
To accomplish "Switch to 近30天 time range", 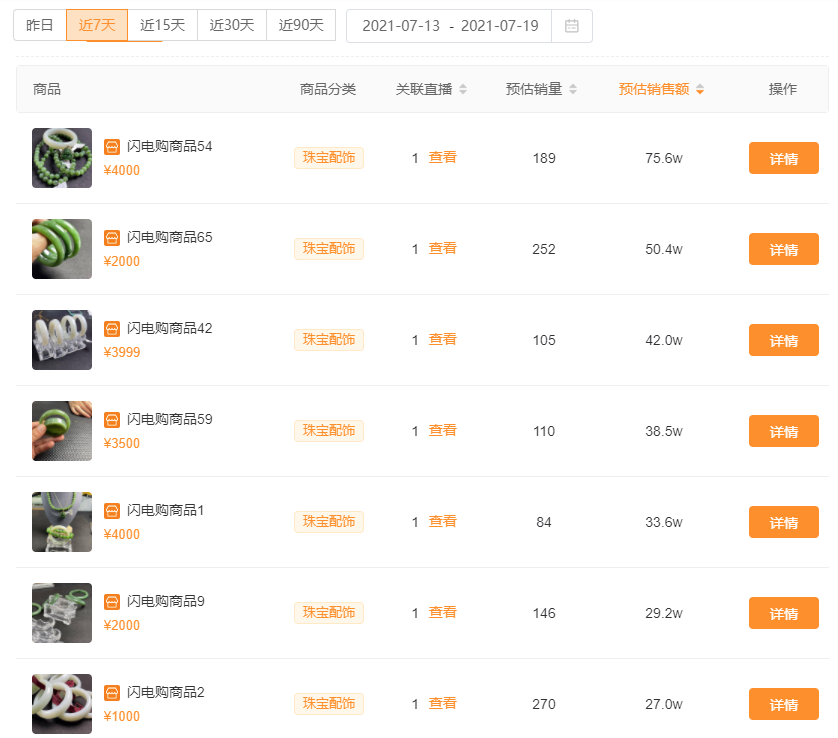I will coord(232,25).
